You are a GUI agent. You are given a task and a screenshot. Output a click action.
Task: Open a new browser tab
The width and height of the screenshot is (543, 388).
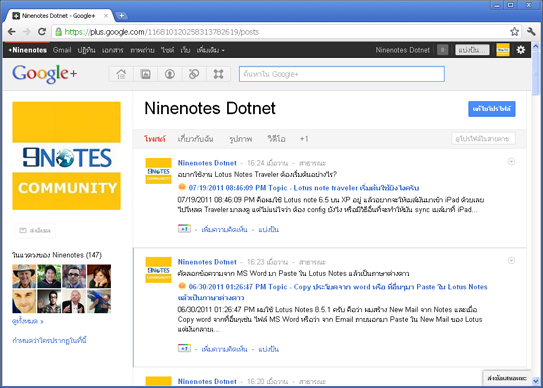point(121,16)
